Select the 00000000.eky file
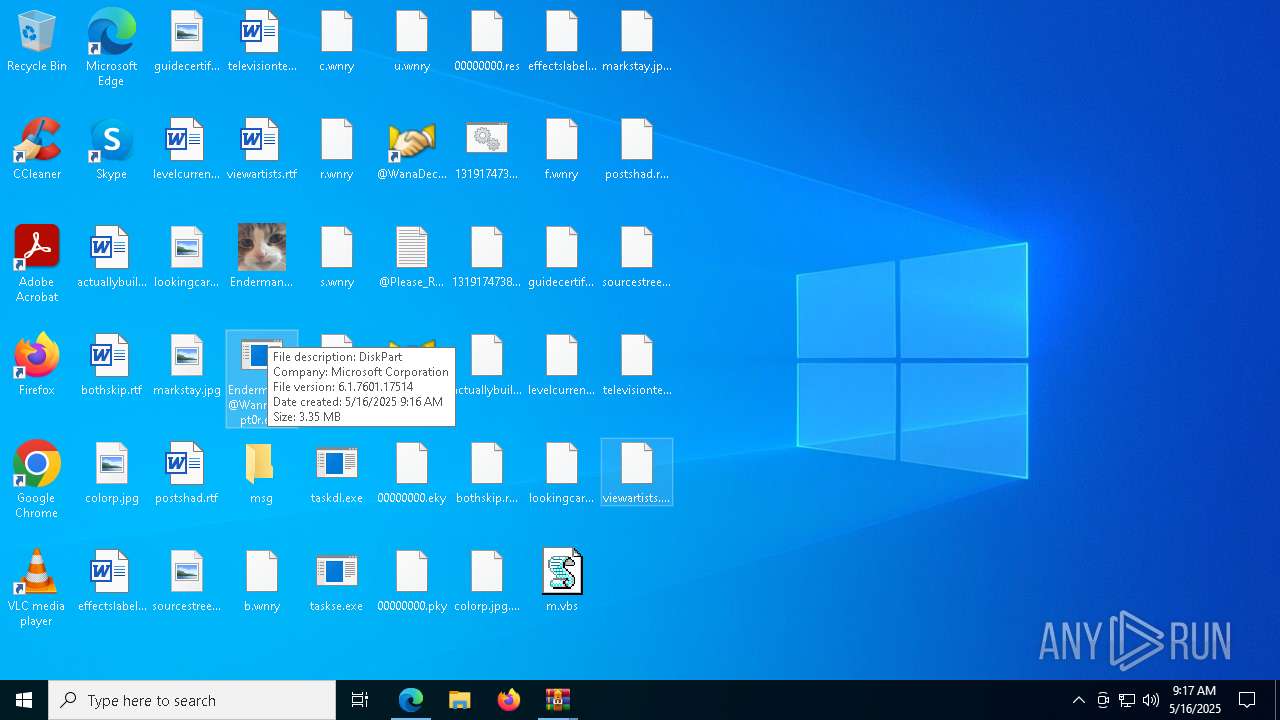The height and width of the screenshot is (720, 1280). coord(412,474)
